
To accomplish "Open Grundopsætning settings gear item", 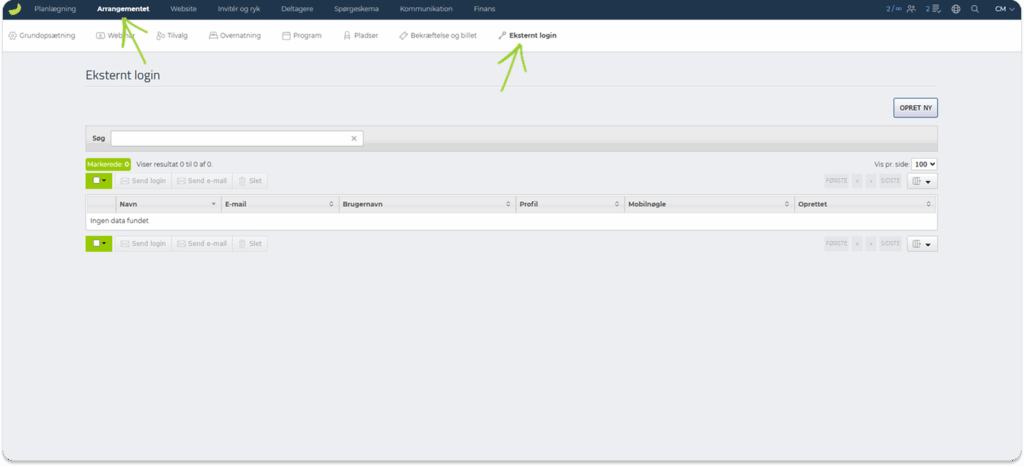I will (42, 35).
